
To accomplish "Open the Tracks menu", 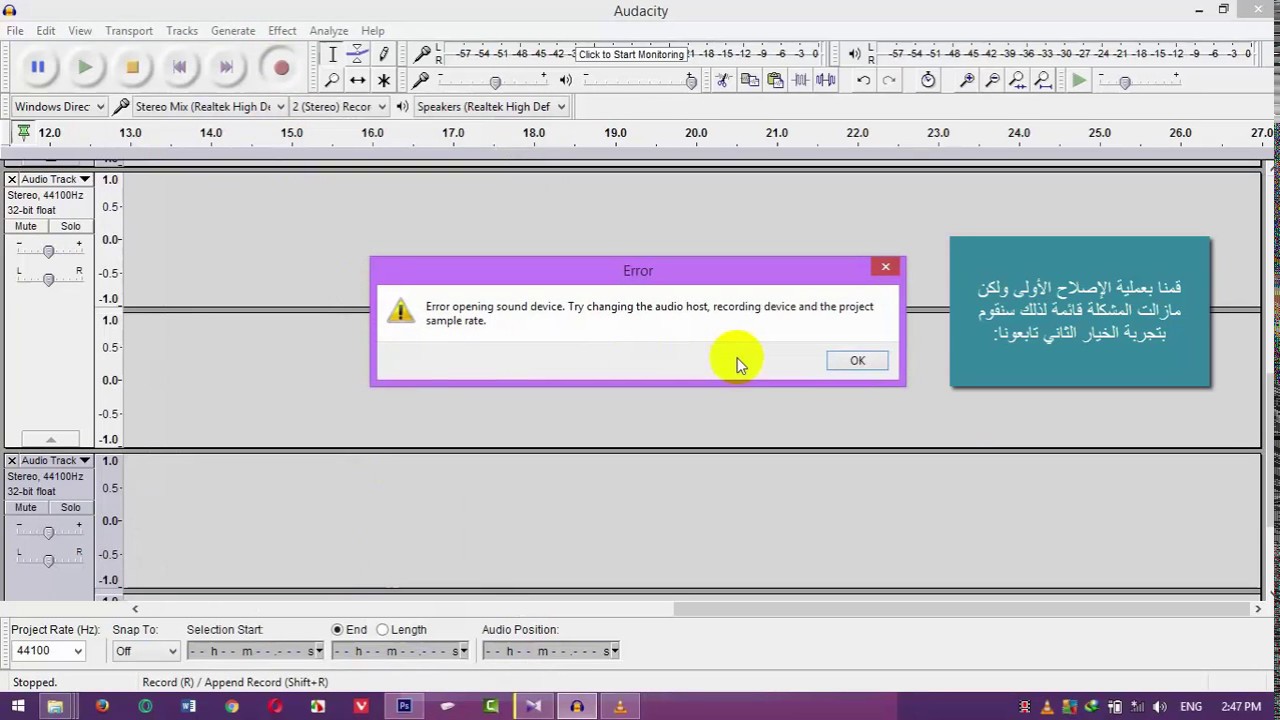I will pos(182,31).
